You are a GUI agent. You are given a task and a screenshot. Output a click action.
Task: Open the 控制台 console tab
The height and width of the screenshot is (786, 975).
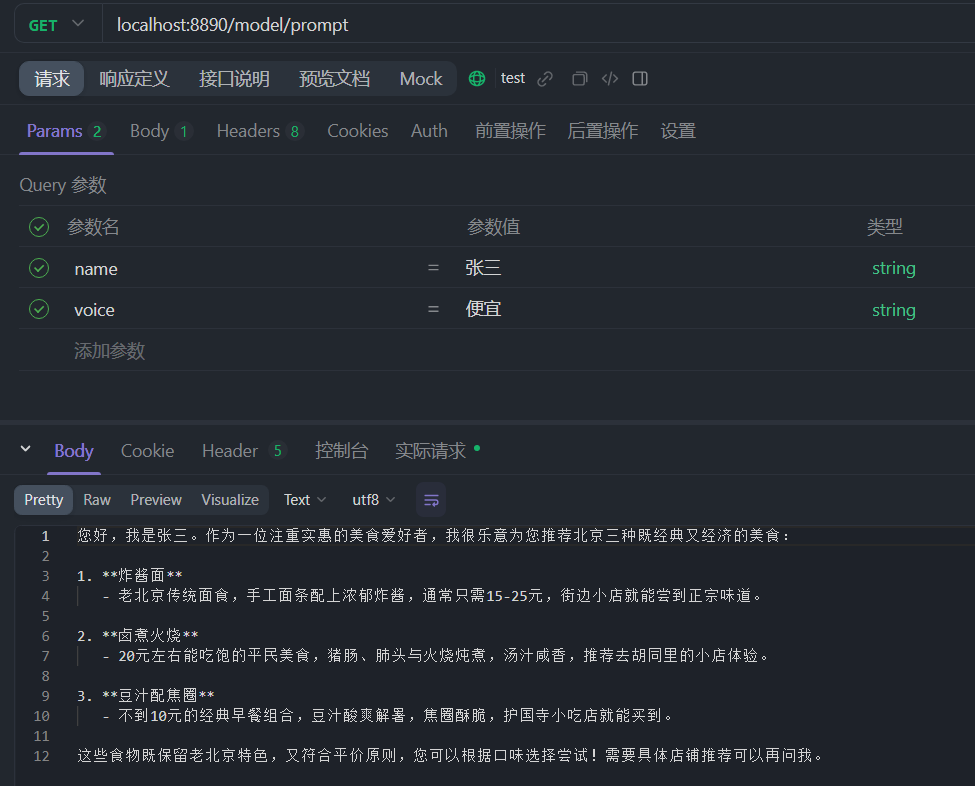pyautogui.click(x=342, y=451)
